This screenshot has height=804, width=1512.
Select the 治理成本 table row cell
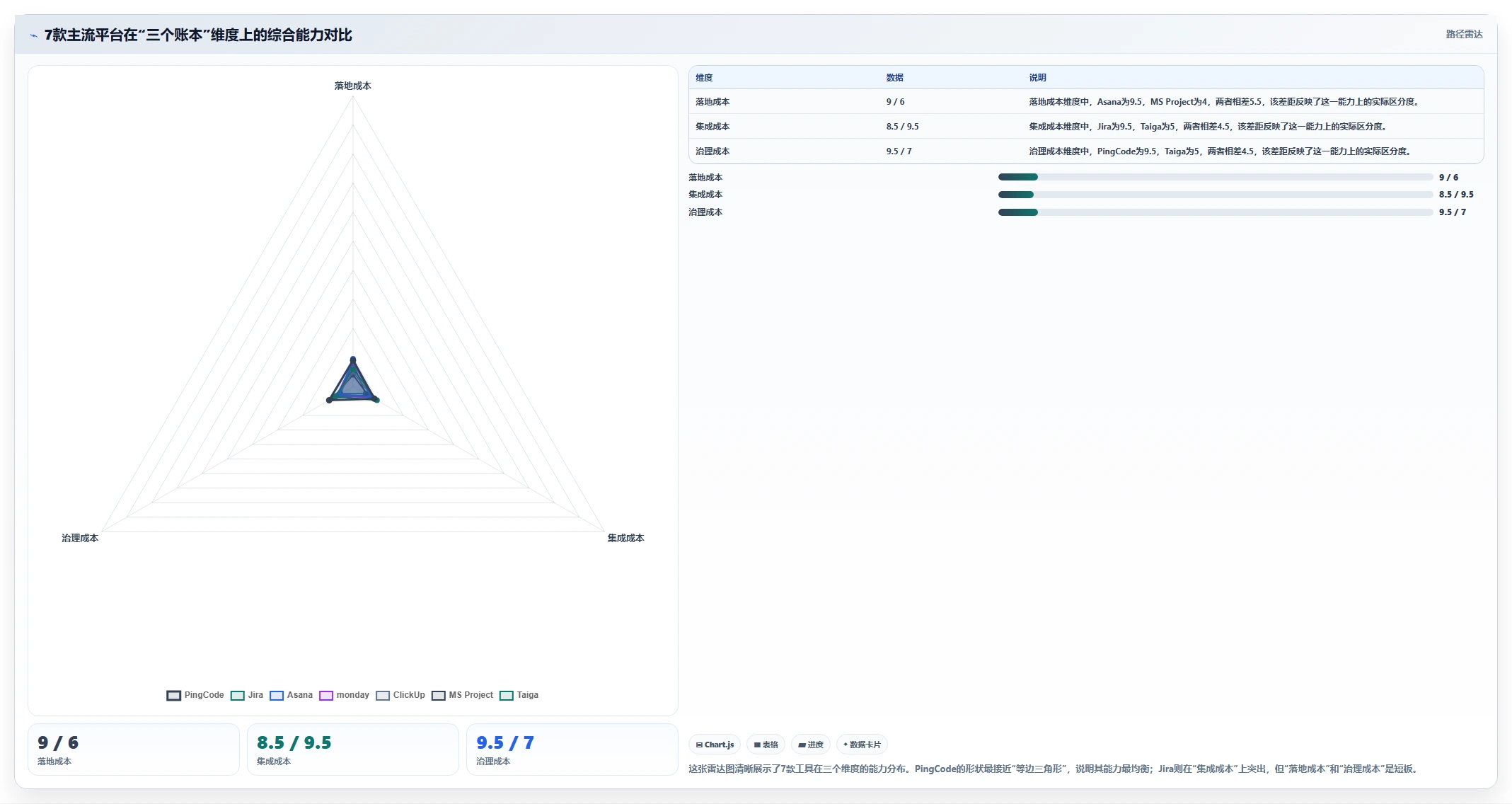[712, 151]
